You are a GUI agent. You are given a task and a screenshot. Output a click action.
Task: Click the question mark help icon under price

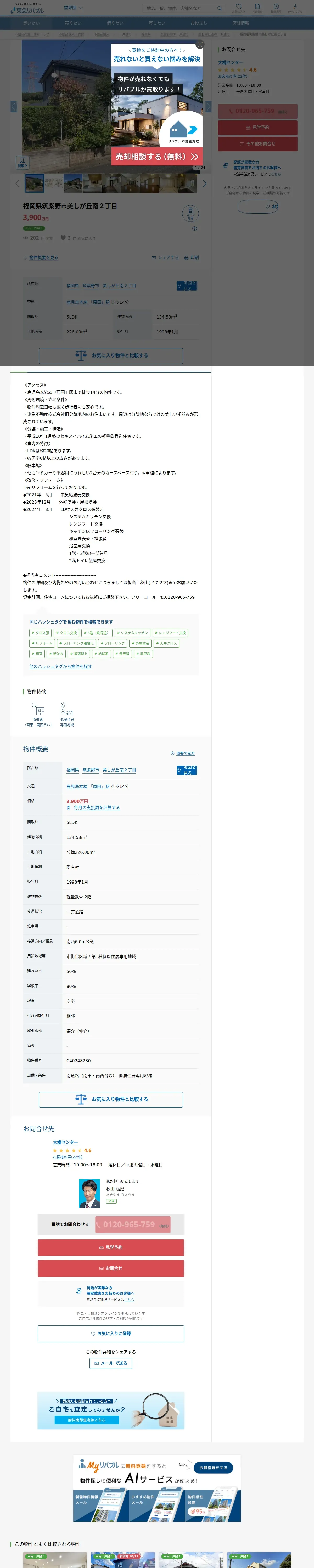[x=194, y=229]
